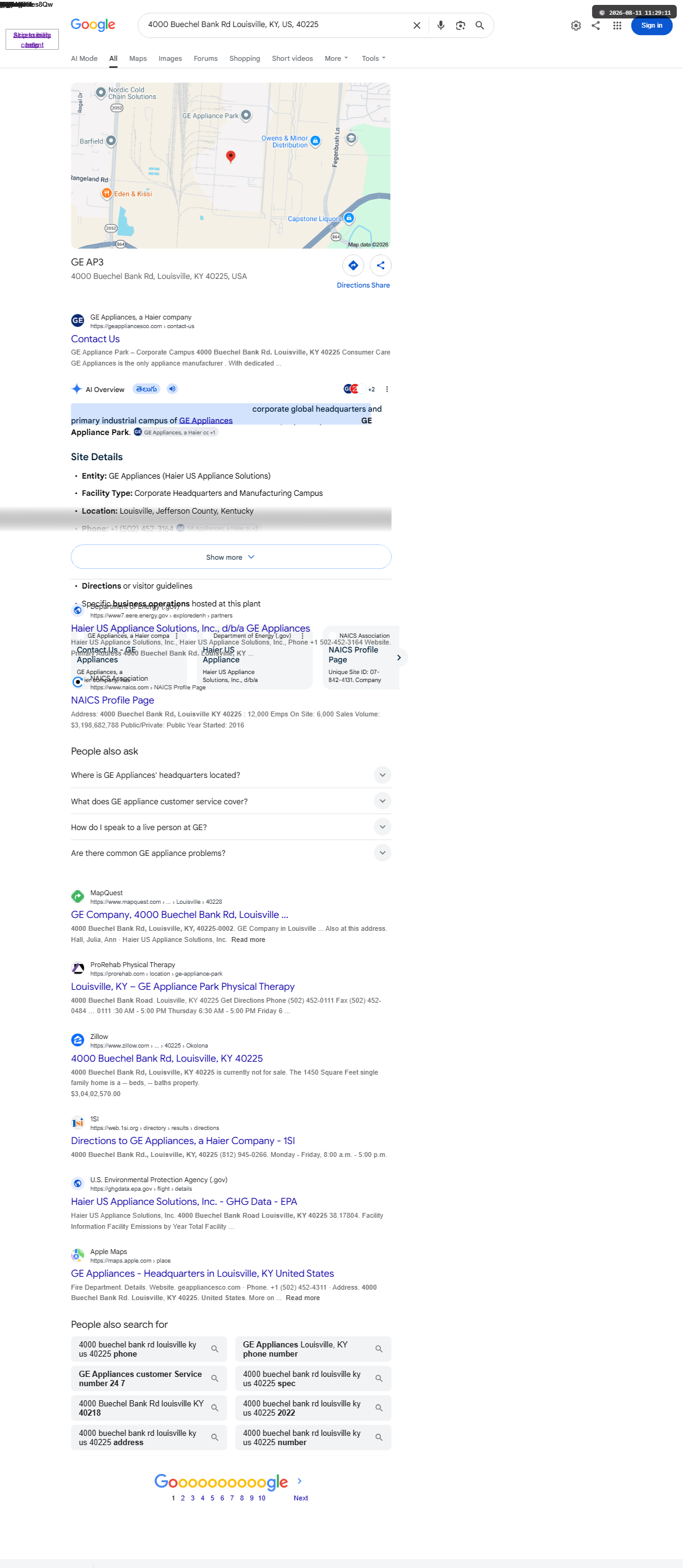Screen dimensions: 691x1568
Task: Switch to AI Mode tab
Action: (84, 58)
